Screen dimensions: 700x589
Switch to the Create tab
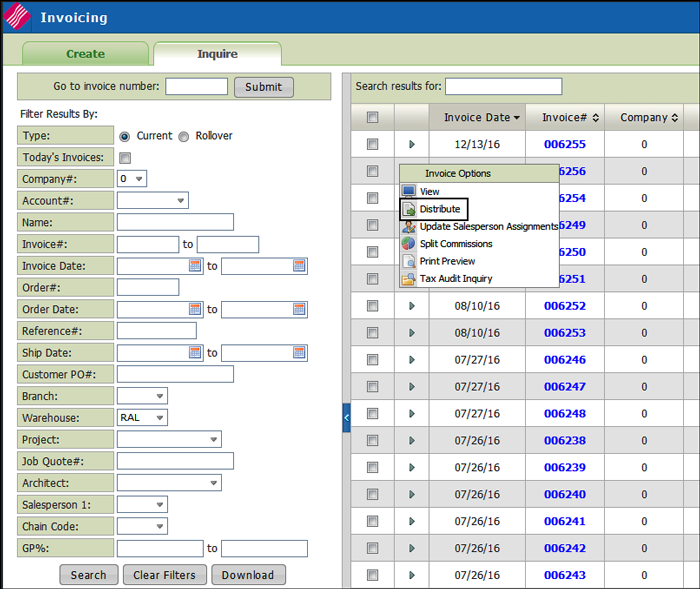click(85, 54)
